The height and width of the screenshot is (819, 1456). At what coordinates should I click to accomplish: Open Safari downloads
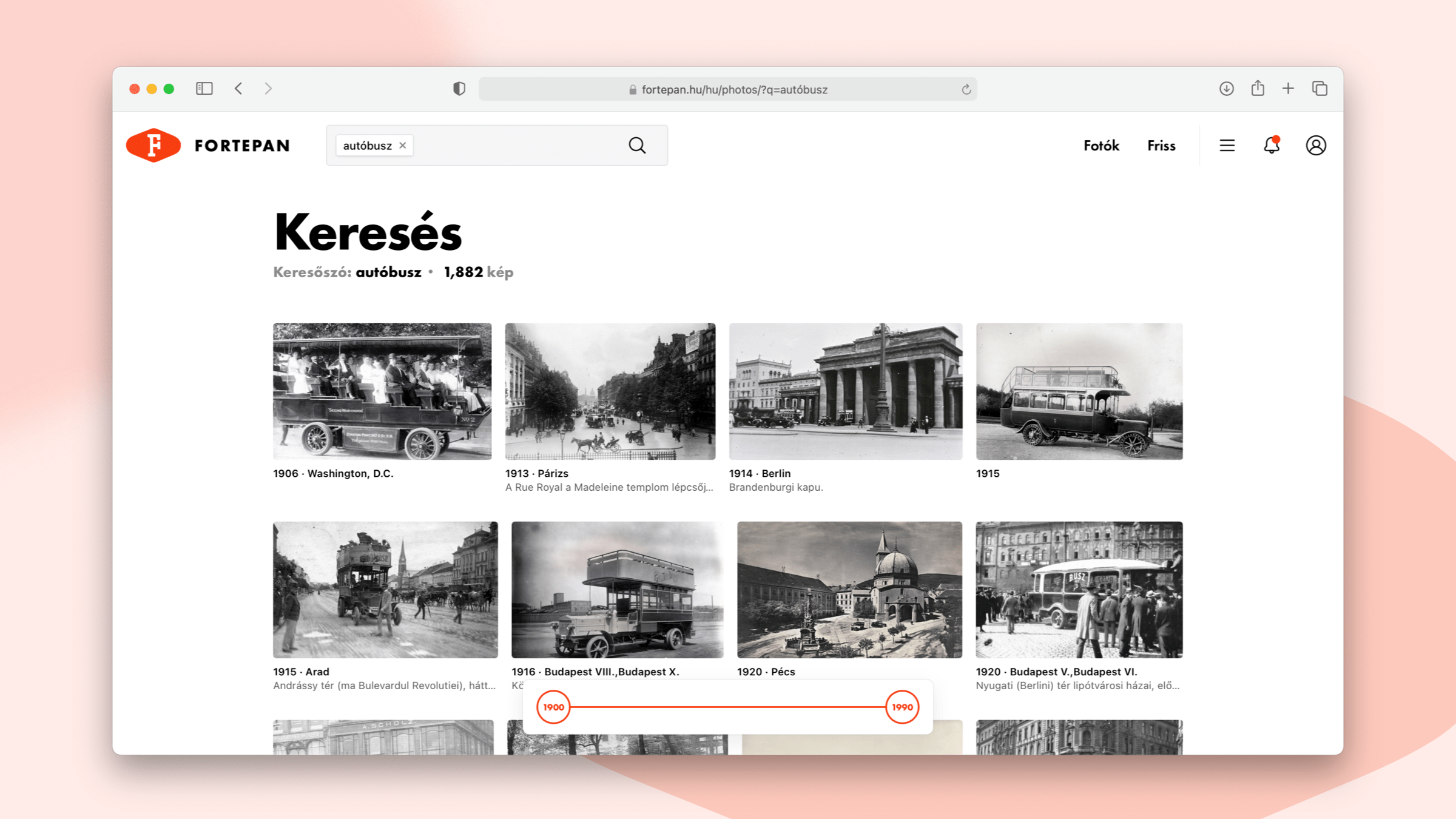(x=1226, y=89)
